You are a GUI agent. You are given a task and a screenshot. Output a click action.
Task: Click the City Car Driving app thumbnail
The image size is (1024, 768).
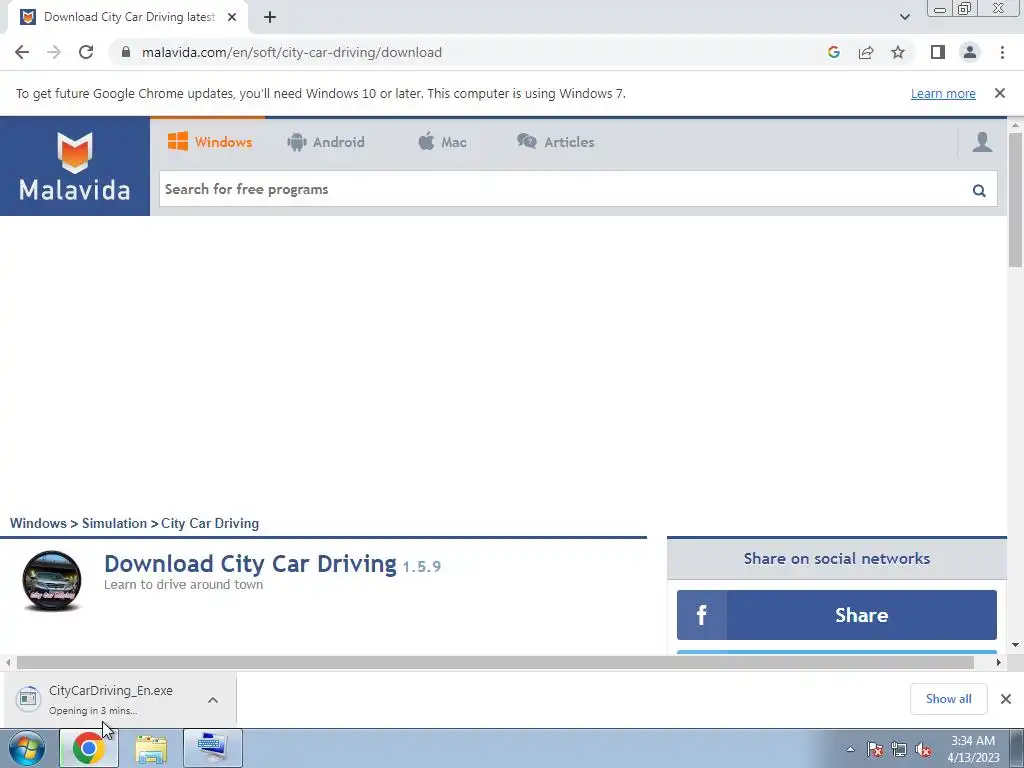[52, 581]
